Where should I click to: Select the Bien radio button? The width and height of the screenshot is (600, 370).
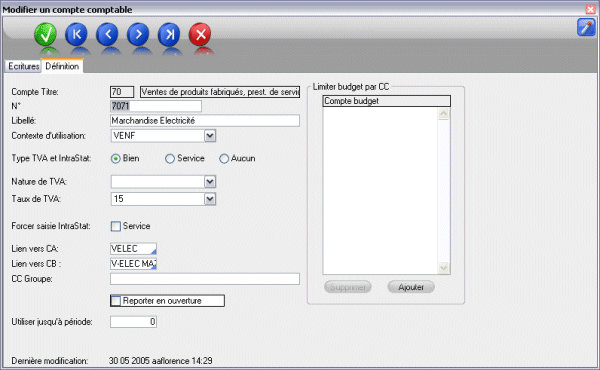(x=116, y=158)
